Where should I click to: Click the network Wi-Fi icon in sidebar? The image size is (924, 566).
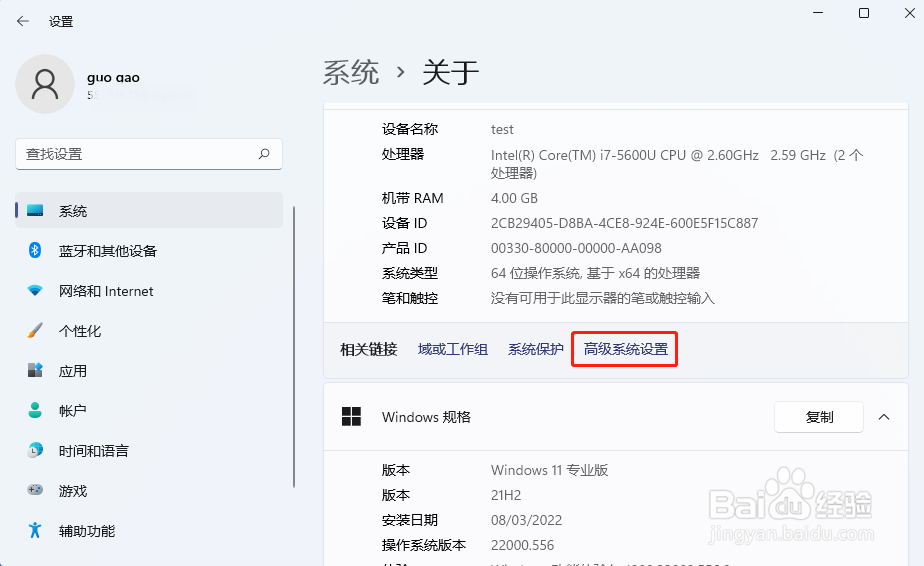pos(35,291)
